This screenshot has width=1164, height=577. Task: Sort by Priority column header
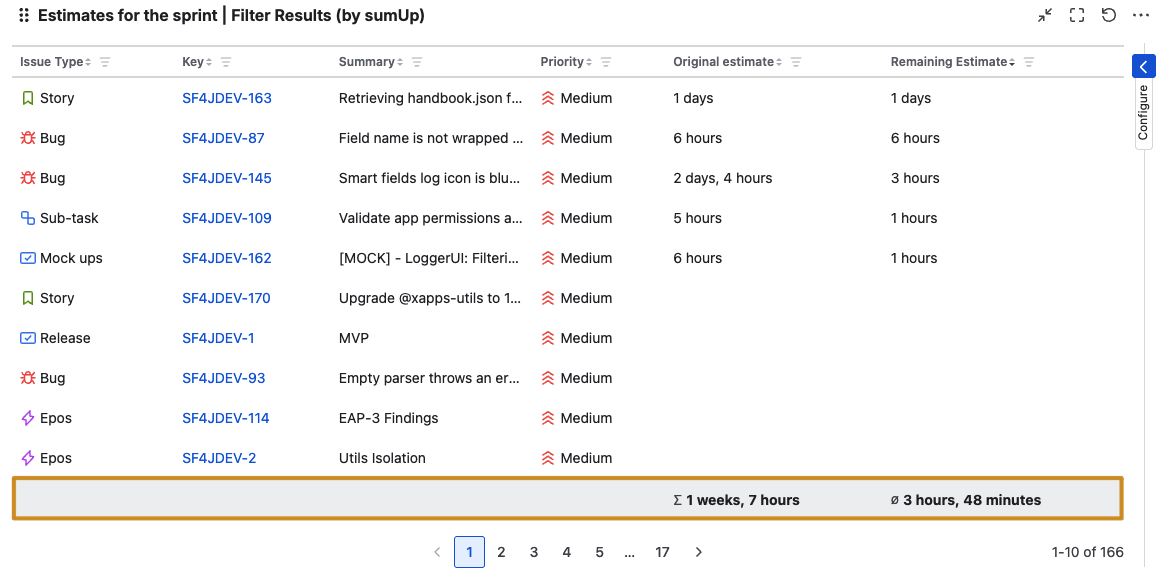pos(562,62)
